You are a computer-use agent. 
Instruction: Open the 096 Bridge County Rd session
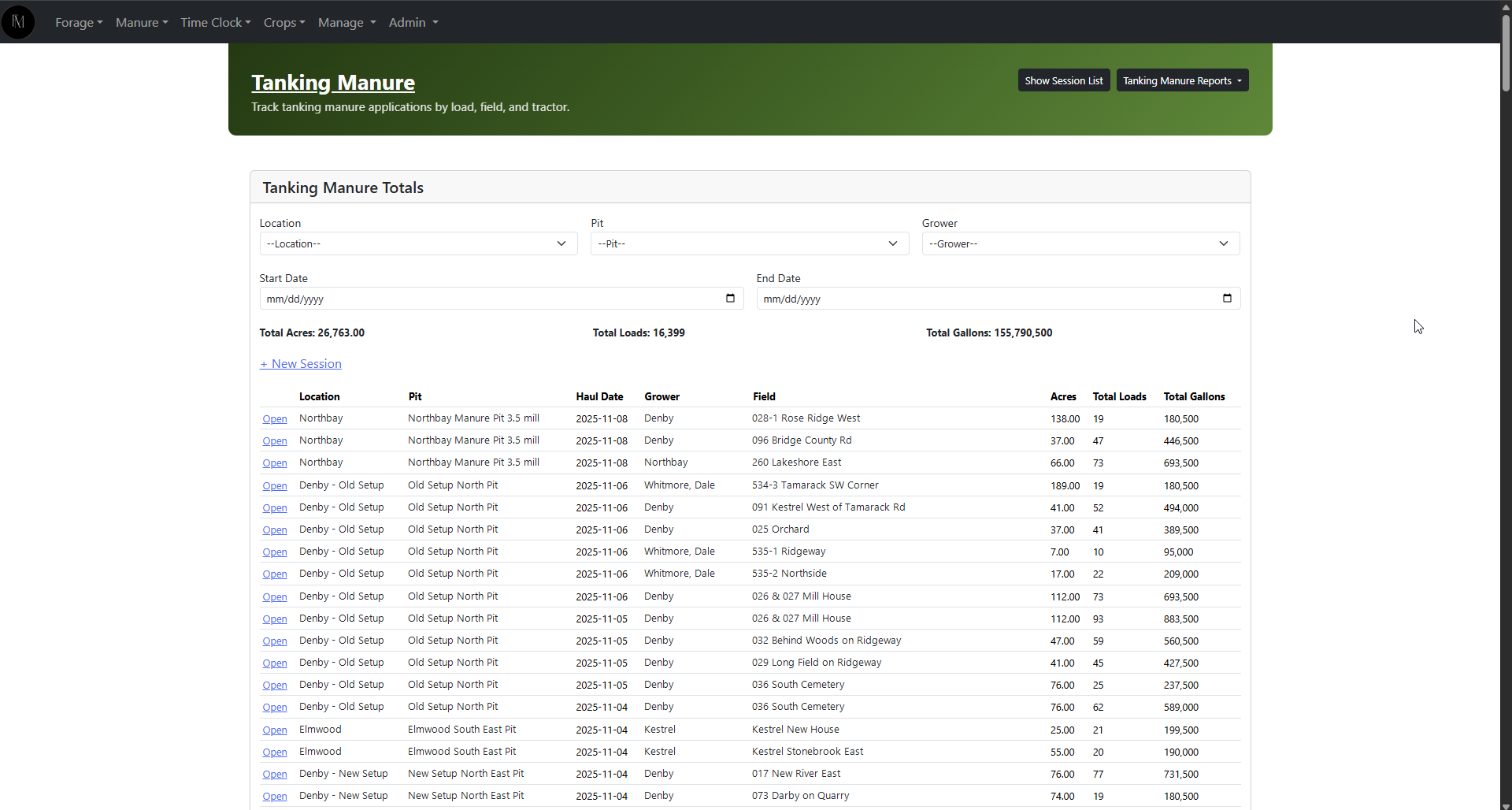pos(275,441)
